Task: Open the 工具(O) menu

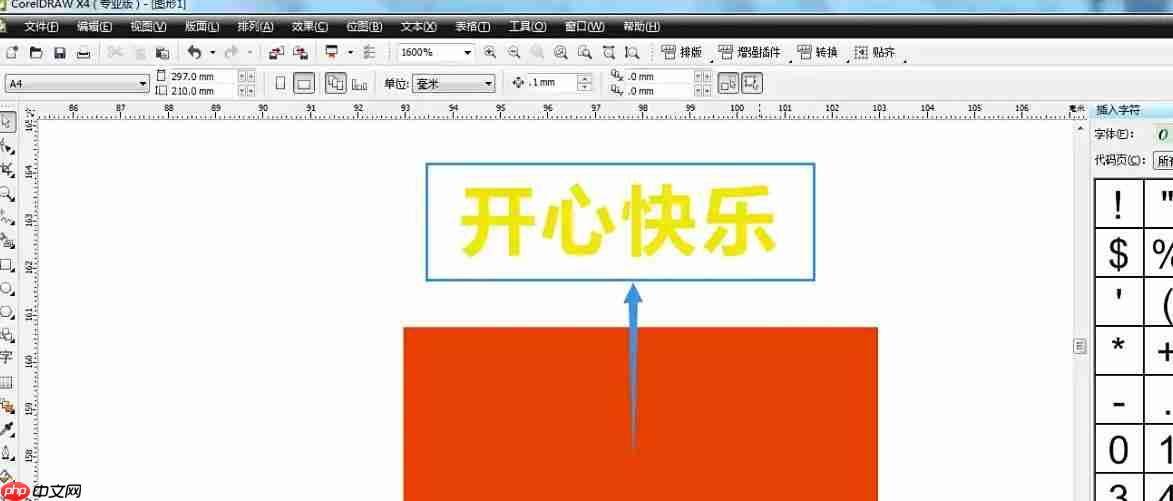Action: (x=527, y=27)
